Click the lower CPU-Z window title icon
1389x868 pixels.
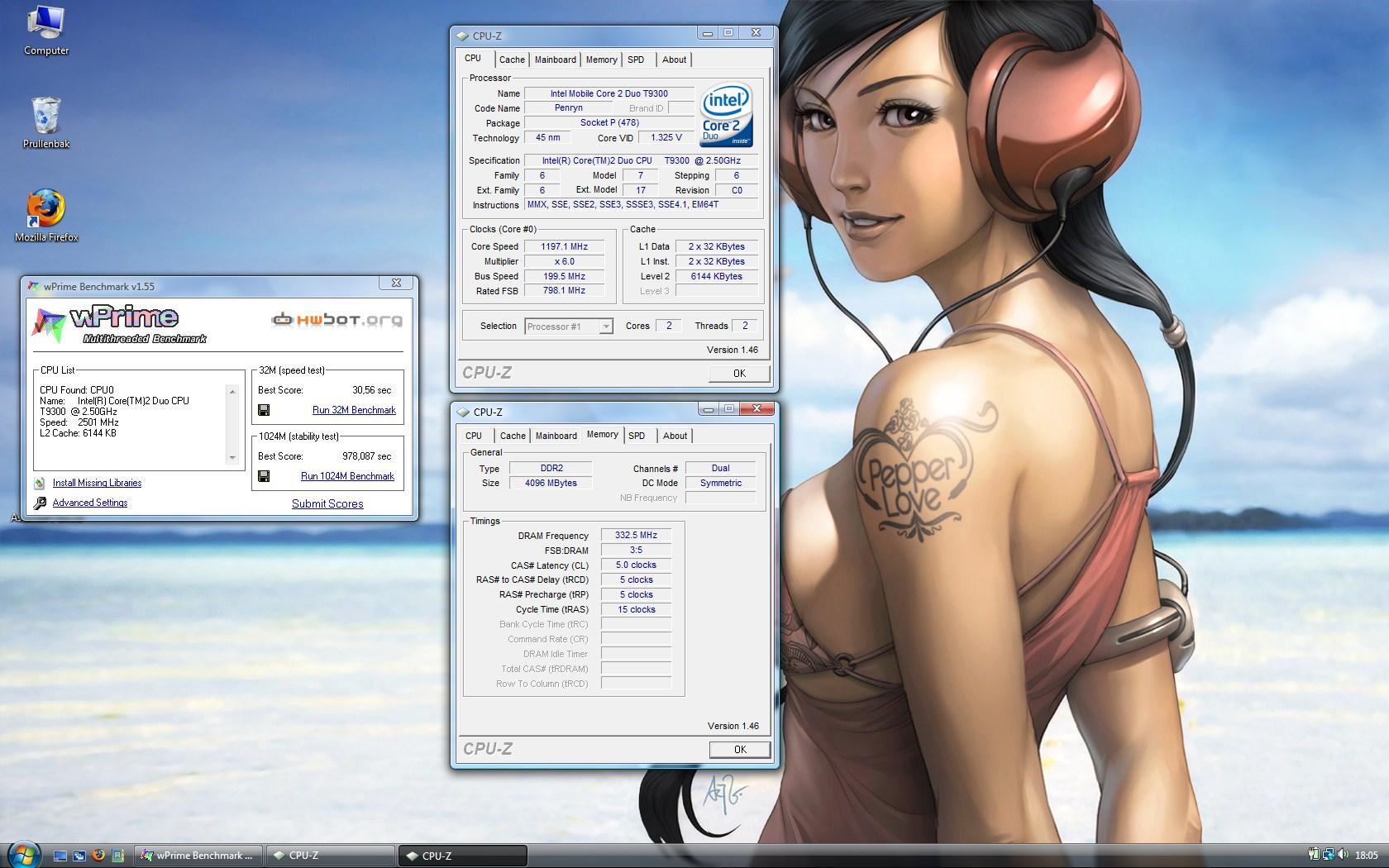(463, 412)
